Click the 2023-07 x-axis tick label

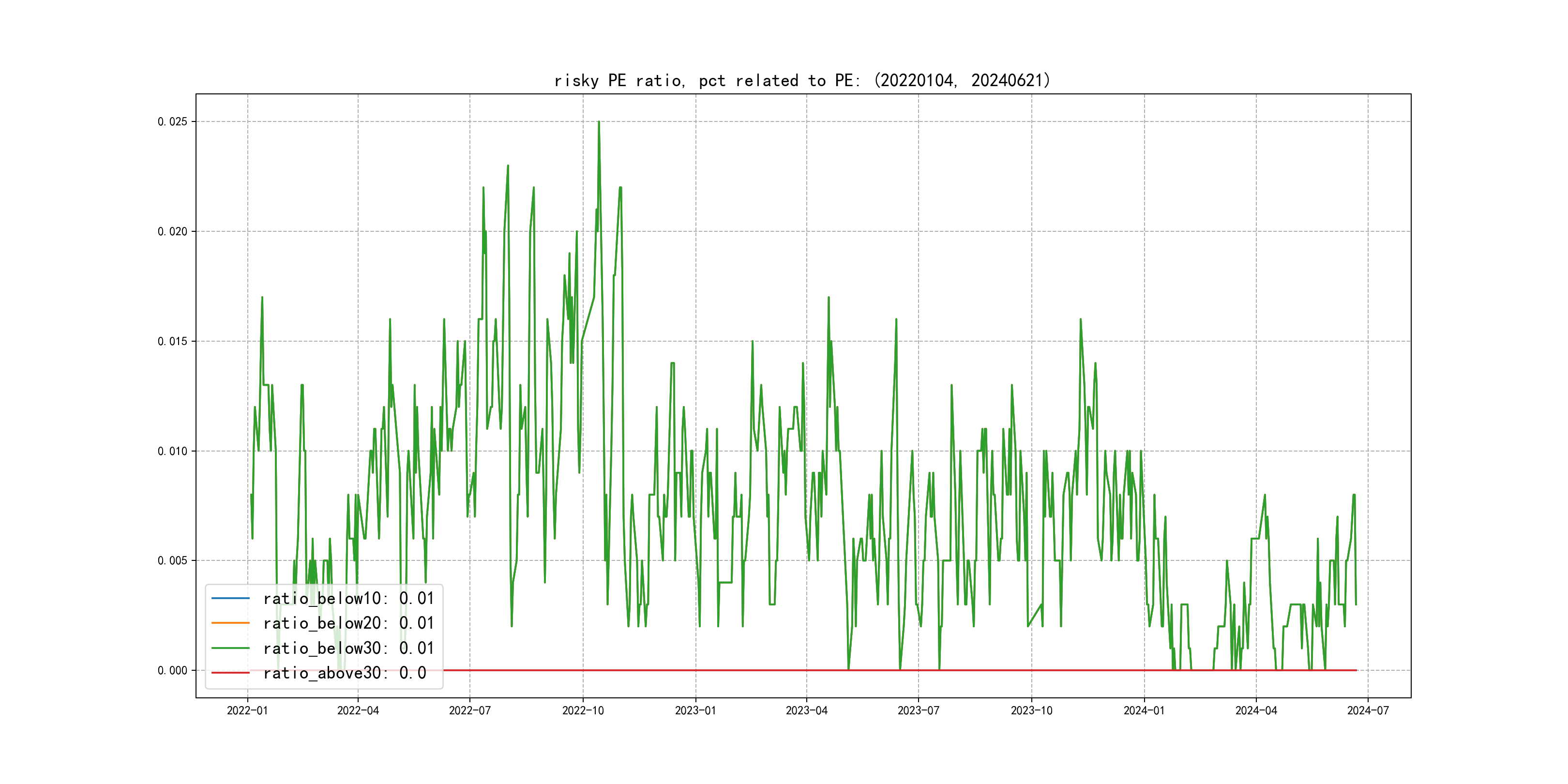pyautogui.click(x=918, y=710)
